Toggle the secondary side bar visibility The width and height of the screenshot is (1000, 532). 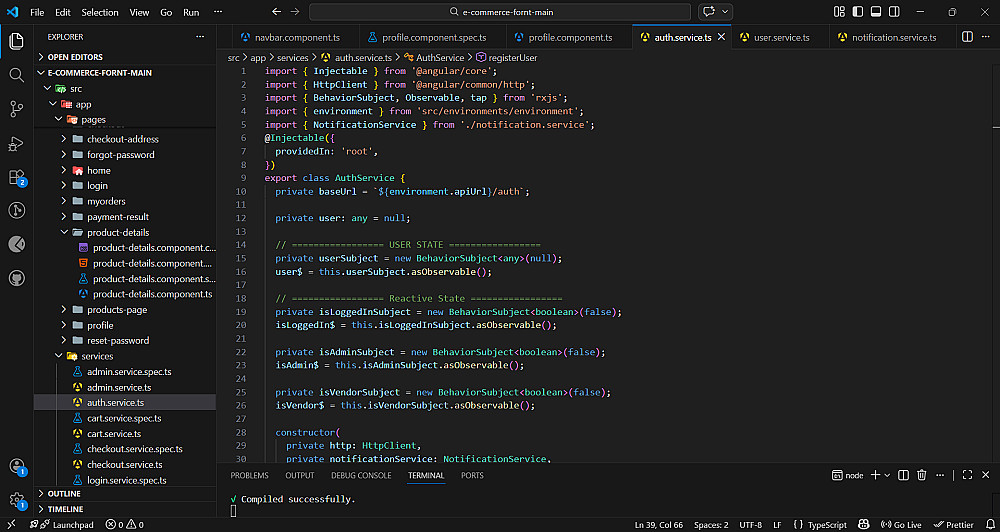(x=893, y=12)
